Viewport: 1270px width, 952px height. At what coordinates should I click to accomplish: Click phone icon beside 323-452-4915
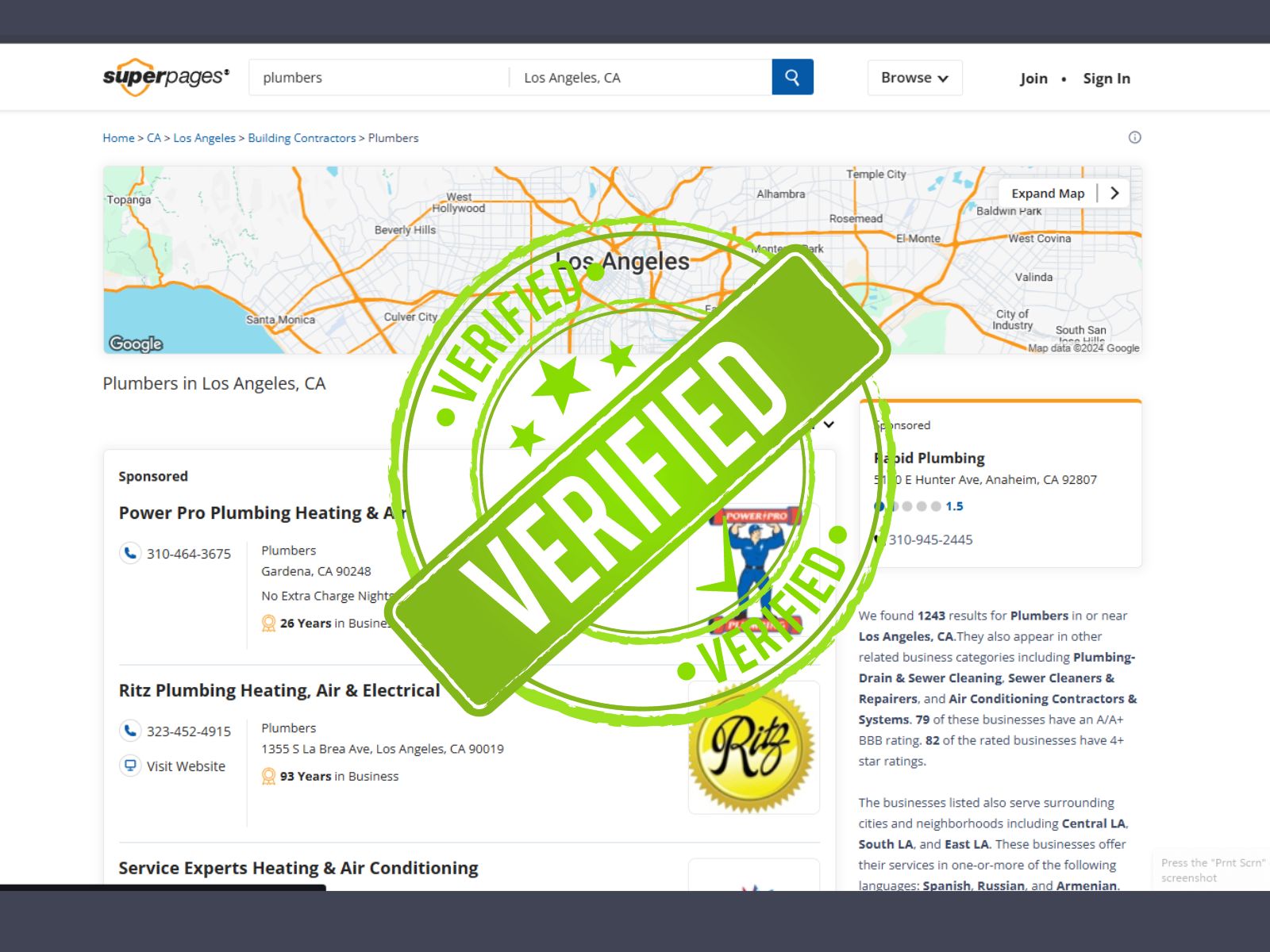click(x=129, y=731)
